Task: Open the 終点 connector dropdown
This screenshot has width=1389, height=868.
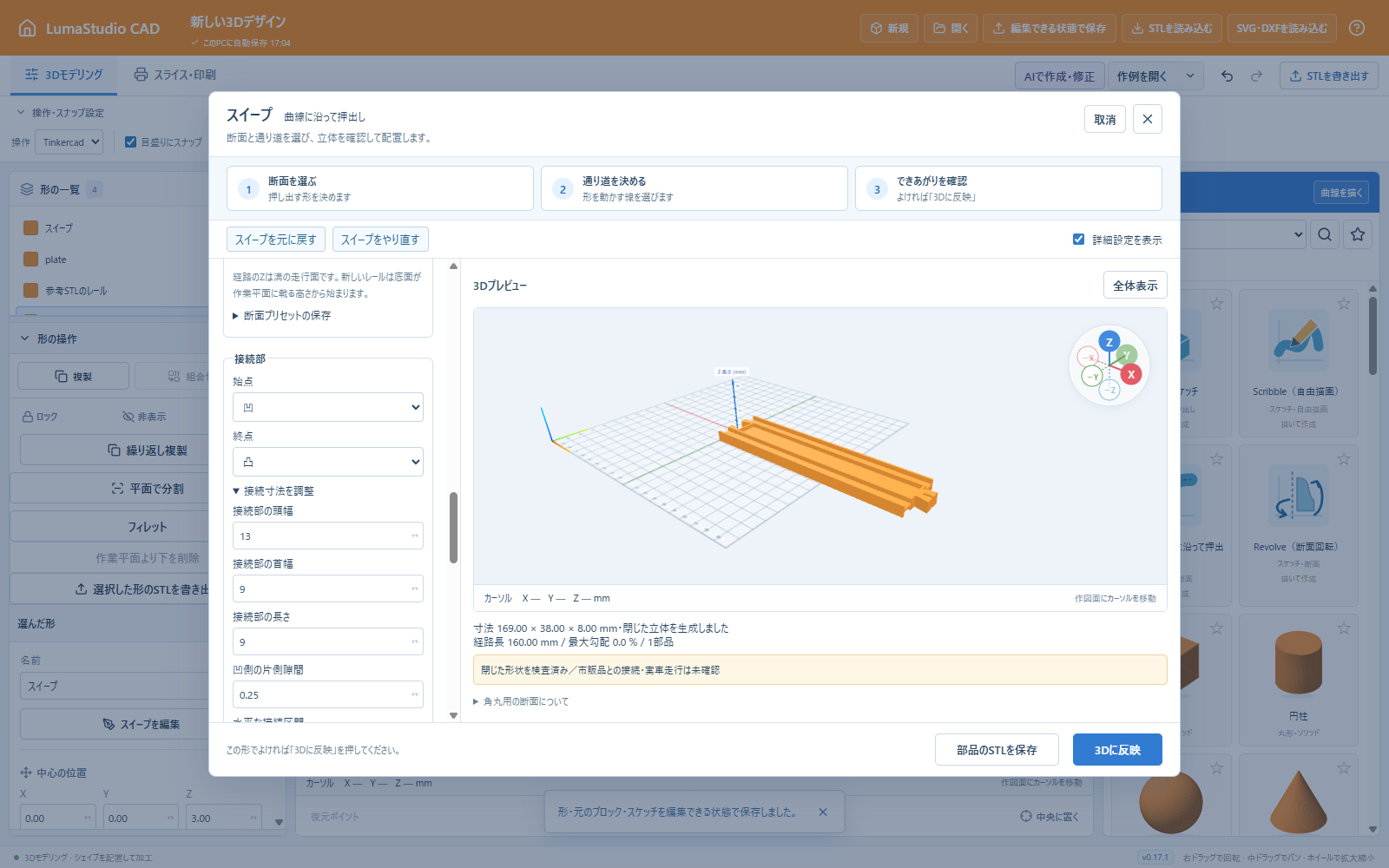Action: click(x=328, y=462)
